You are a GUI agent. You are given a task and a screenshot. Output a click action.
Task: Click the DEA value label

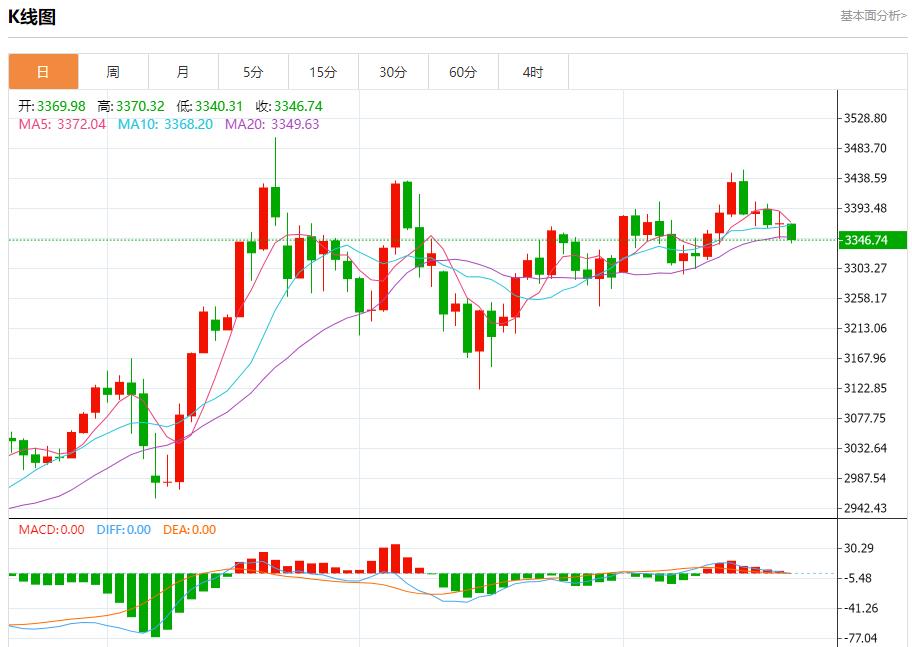pos(190,529)
